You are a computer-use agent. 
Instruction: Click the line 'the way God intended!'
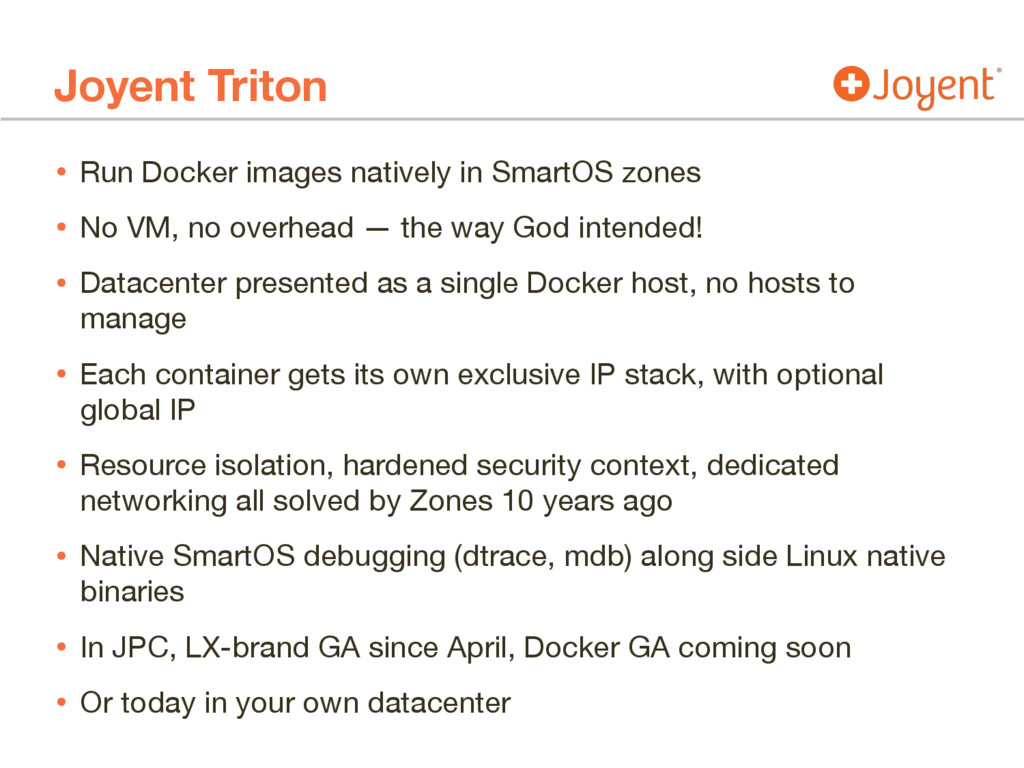551,229
